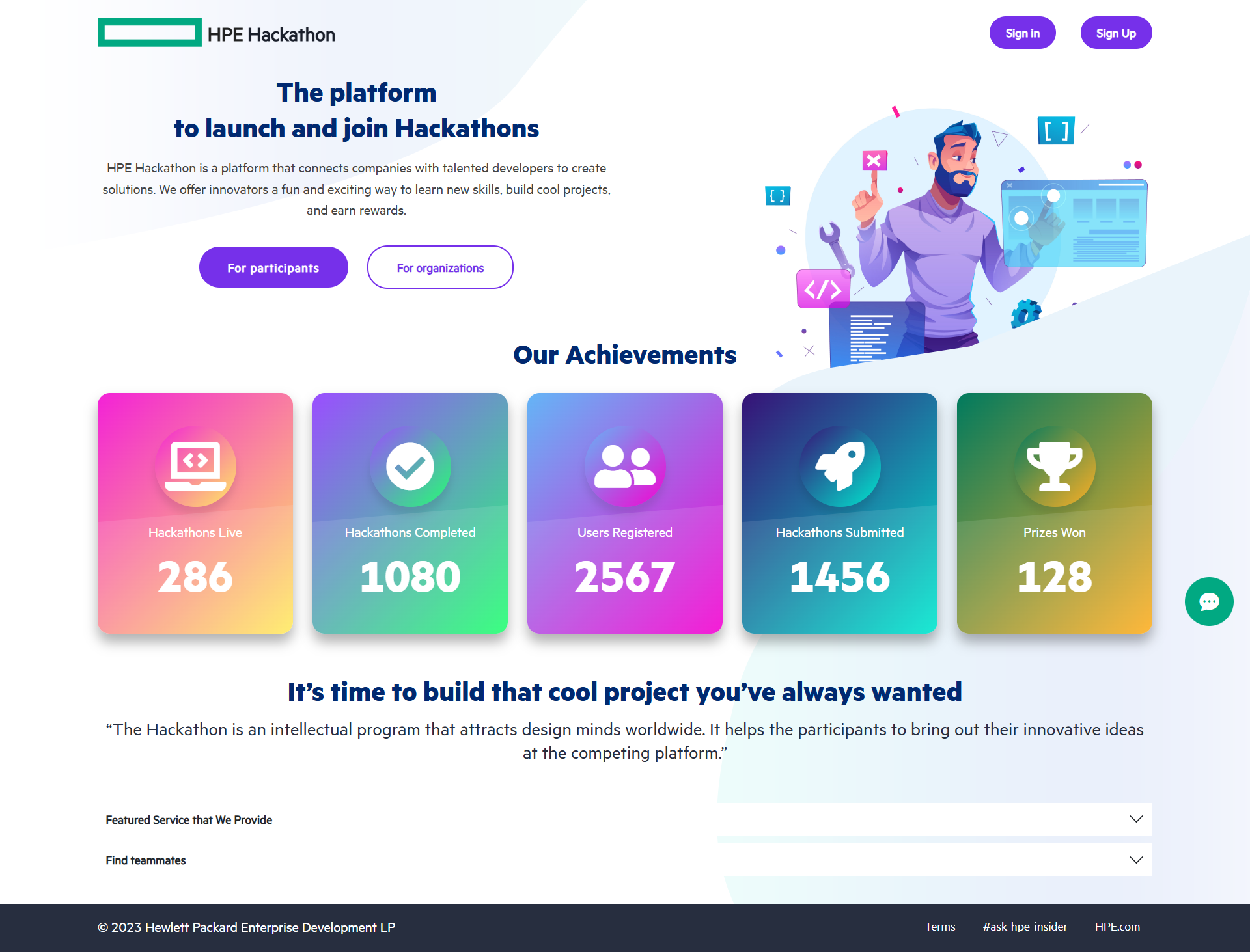Click the users icon for Users Registered
1250x952 pixels.
[x=625, y=467]
